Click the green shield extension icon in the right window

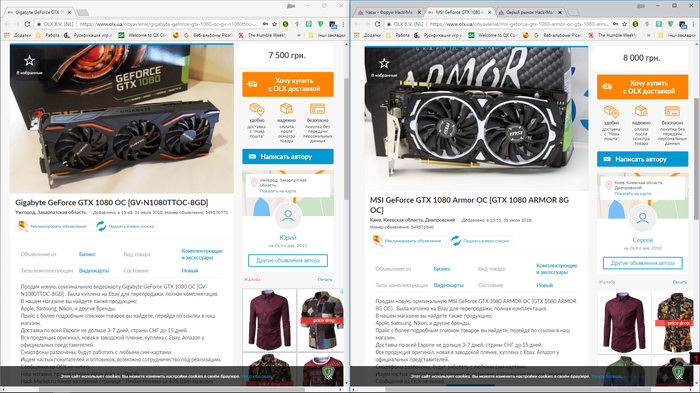pyautogui.click(x=671, y=24)
